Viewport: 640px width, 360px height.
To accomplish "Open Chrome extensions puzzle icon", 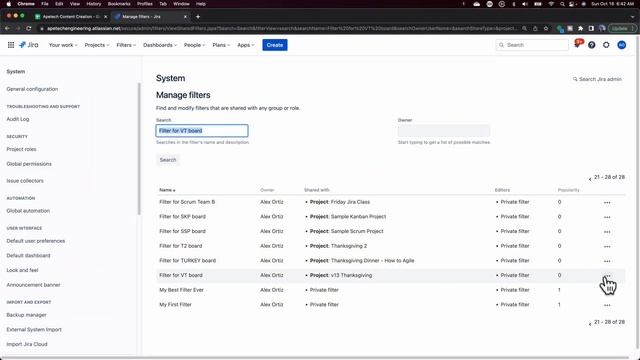I will coord(580,28).
